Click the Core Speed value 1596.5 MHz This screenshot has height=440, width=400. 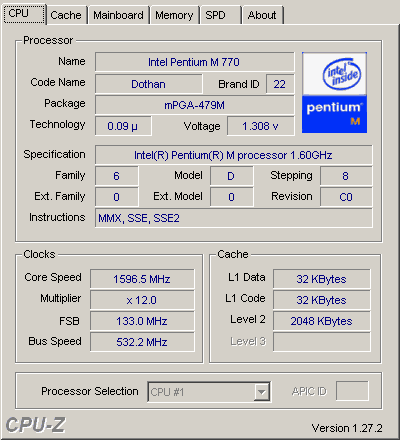(142, 279)
